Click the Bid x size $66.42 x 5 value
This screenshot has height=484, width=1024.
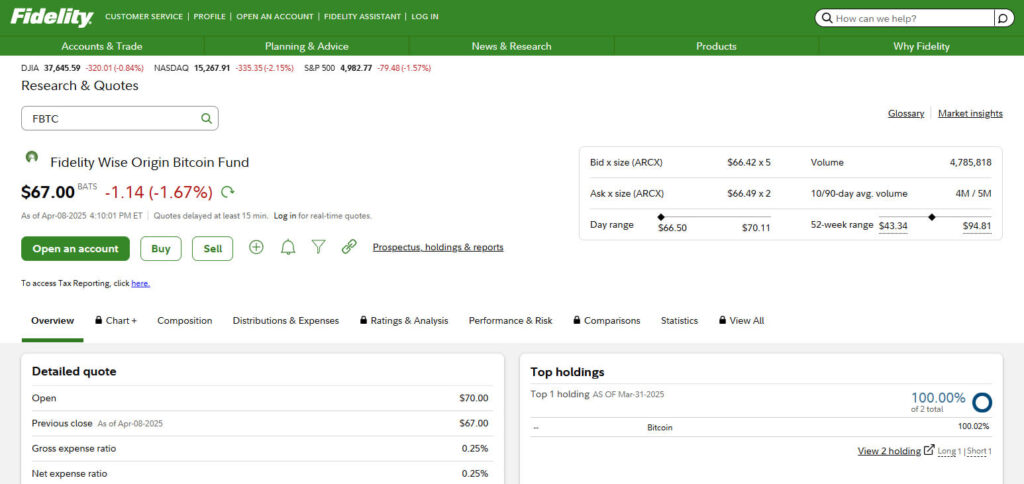click(748, 163)
